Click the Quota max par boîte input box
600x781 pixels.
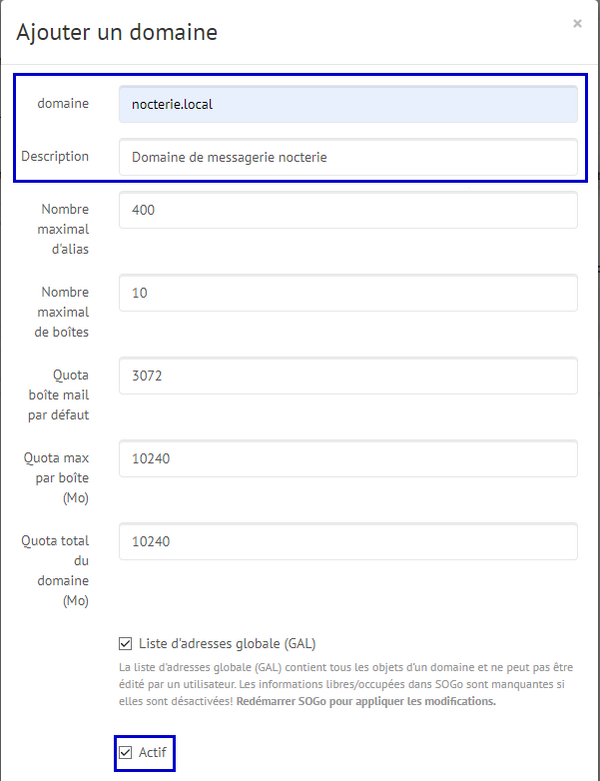(347, 459)
